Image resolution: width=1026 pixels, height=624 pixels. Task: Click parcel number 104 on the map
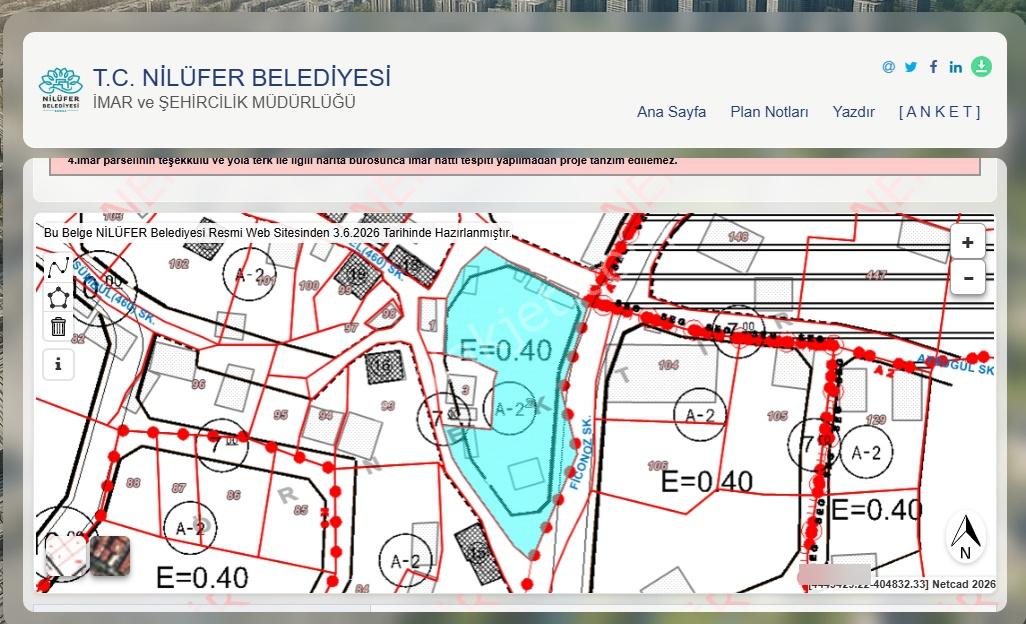668,365
